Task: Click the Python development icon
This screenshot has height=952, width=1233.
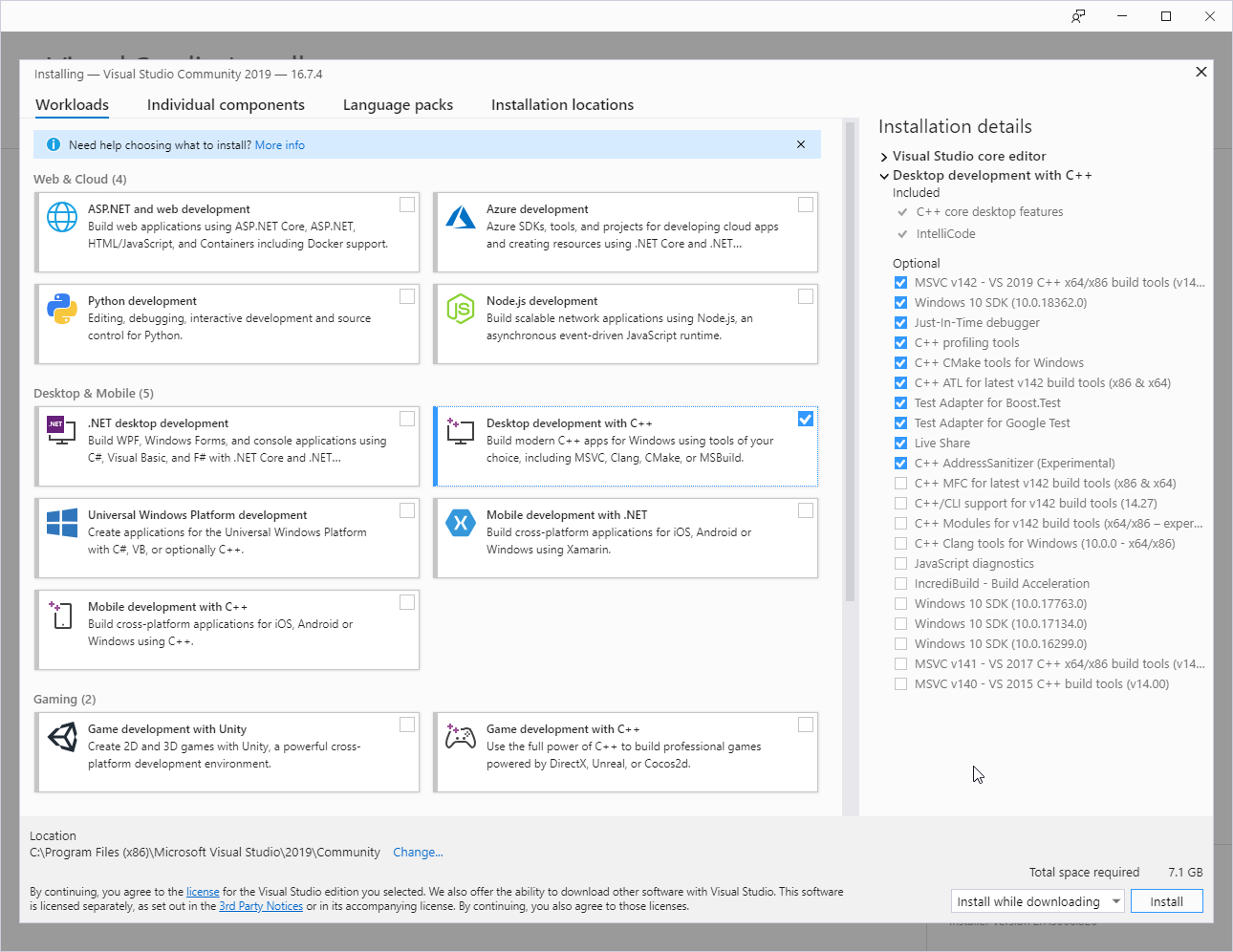Action: [x=62, y=309]
